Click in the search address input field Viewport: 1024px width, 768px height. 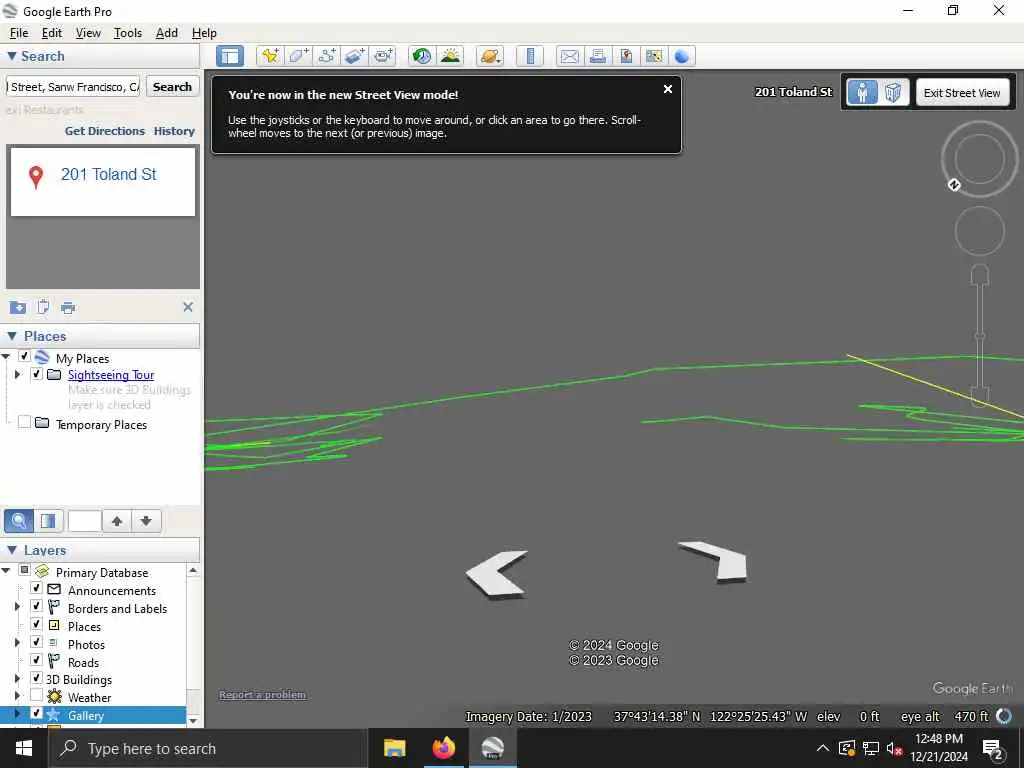pos(73,87)
